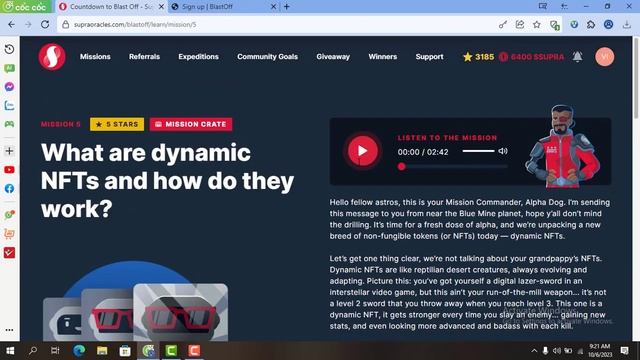Click the MISSION CRATE badge
This screenshot has height=360, width=640.
point(191,124)
